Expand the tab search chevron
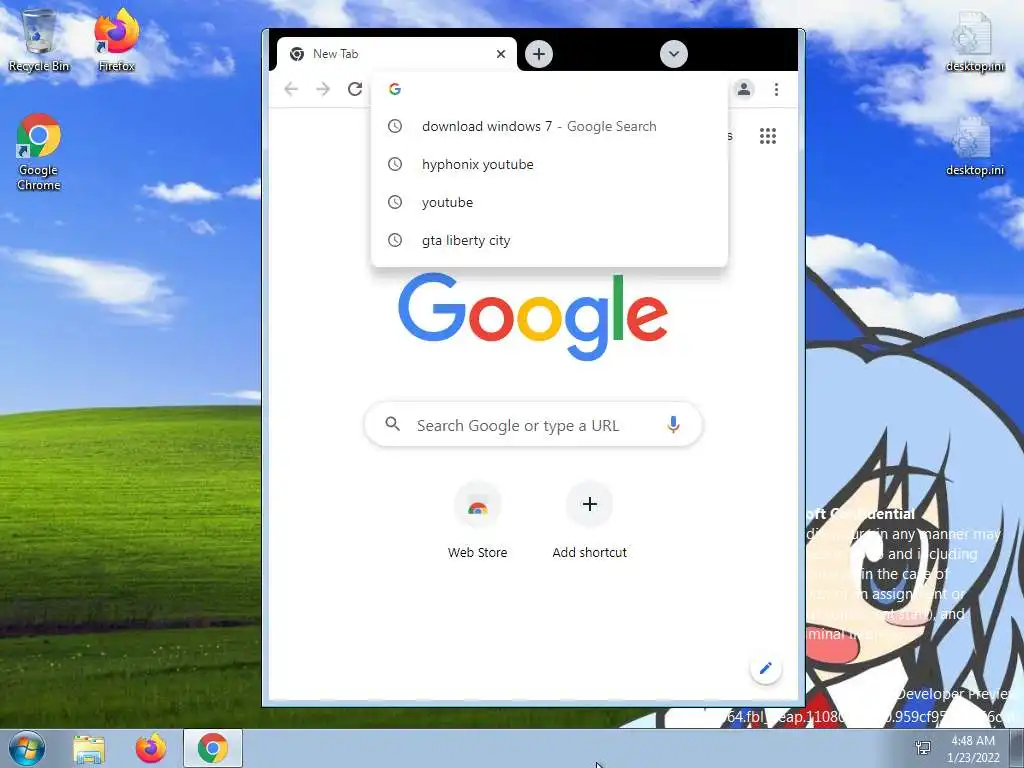 point(673,54)
